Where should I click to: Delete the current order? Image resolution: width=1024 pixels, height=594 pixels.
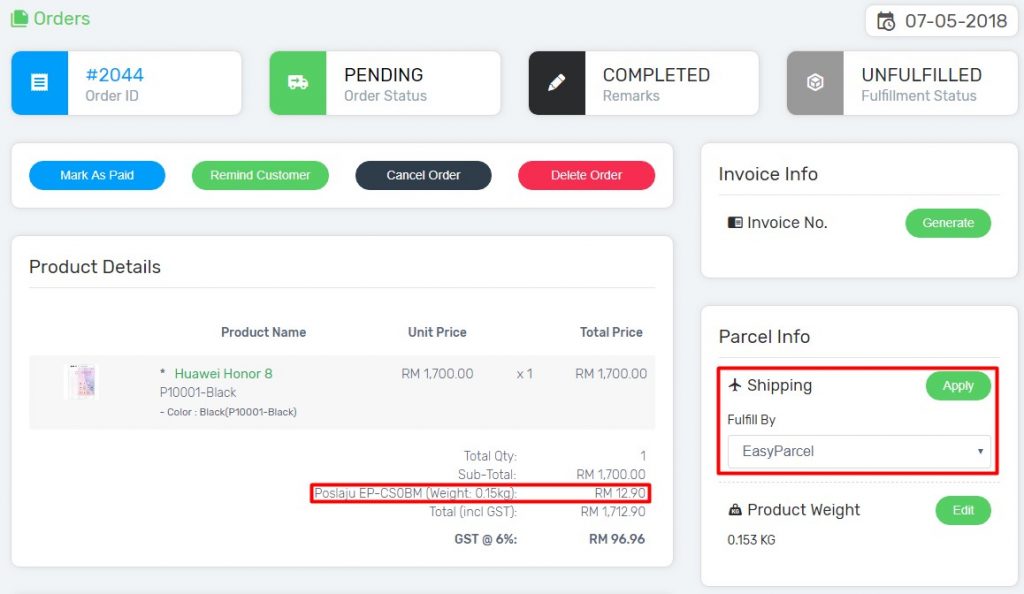(x=585, y=175)
